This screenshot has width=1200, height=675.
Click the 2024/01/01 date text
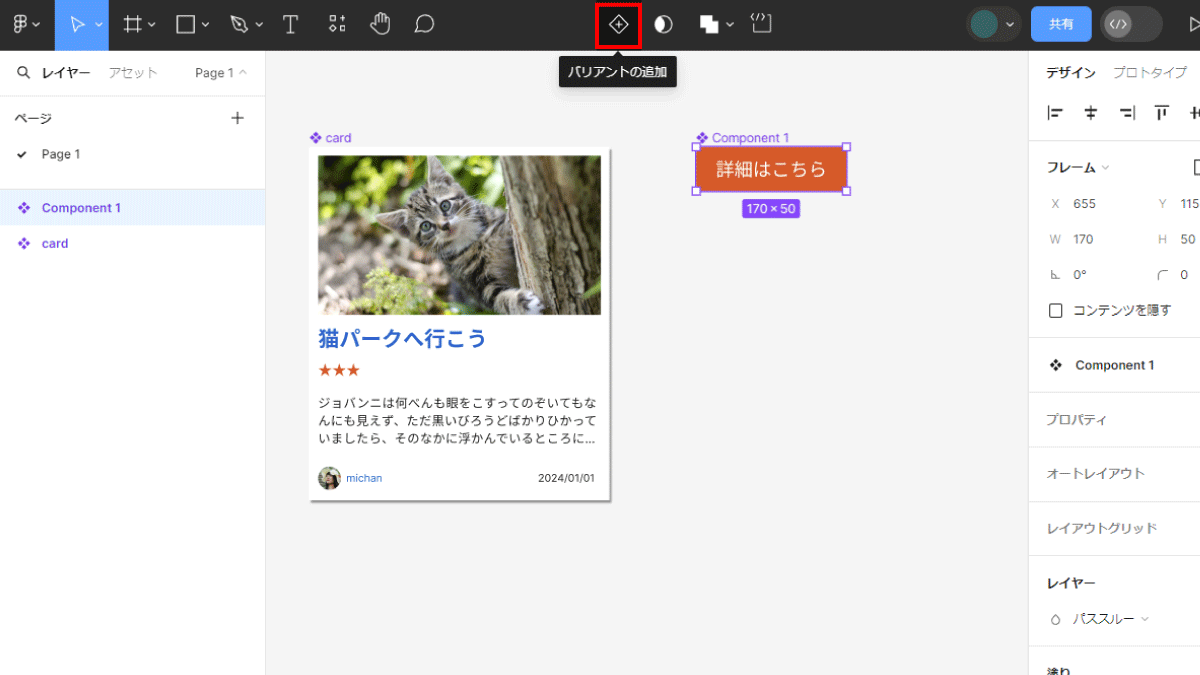[566, 478]
